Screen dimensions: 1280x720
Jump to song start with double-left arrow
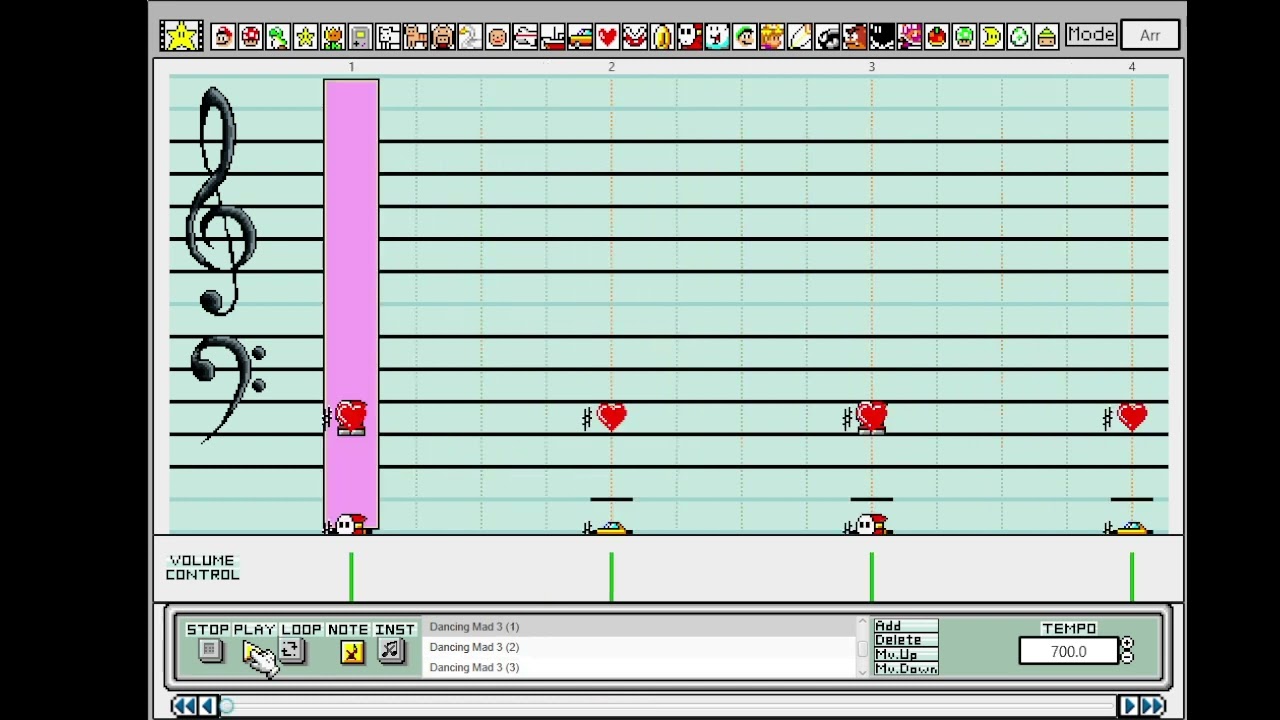183,706
